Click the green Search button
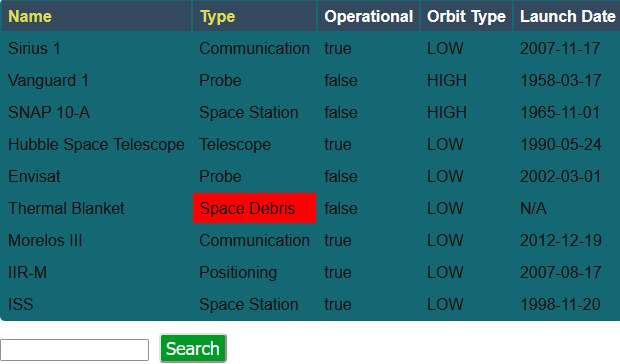 coord(193,349)
